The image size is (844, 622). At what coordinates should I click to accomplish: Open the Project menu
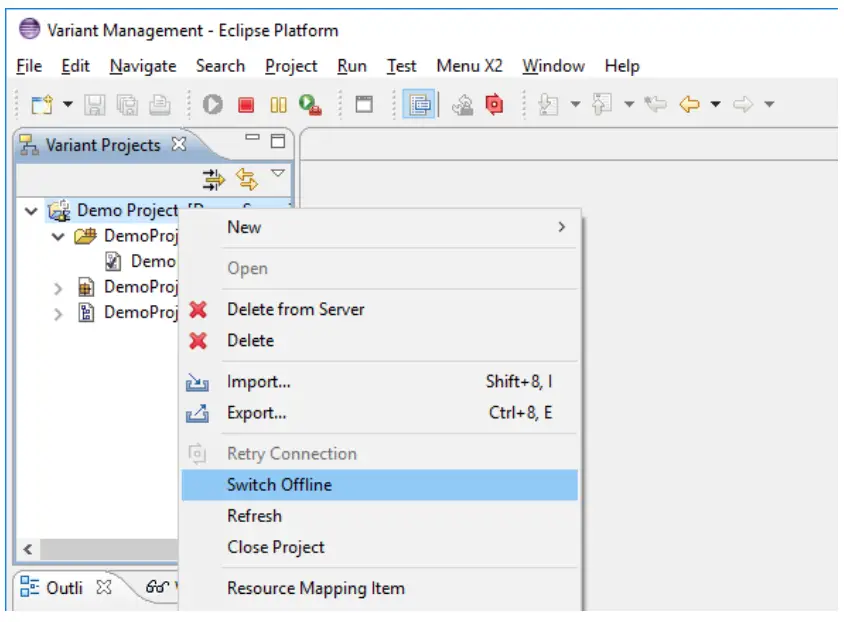[291, 66]
